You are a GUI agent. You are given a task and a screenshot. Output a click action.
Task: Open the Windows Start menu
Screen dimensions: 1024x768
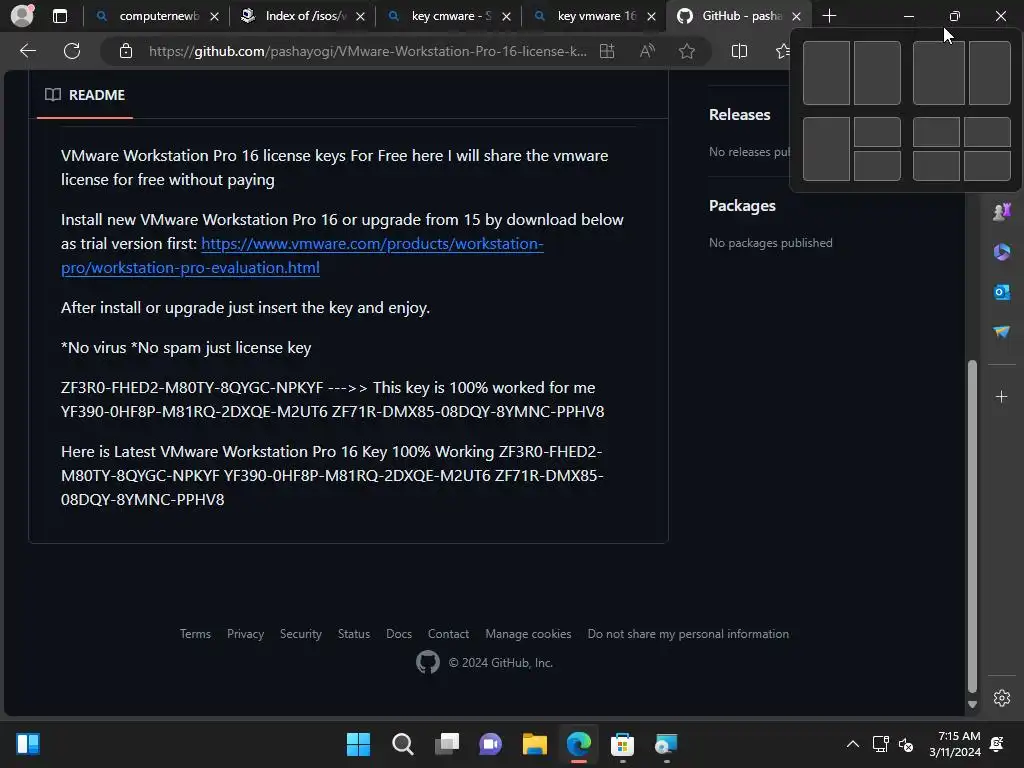pos(358,744)
